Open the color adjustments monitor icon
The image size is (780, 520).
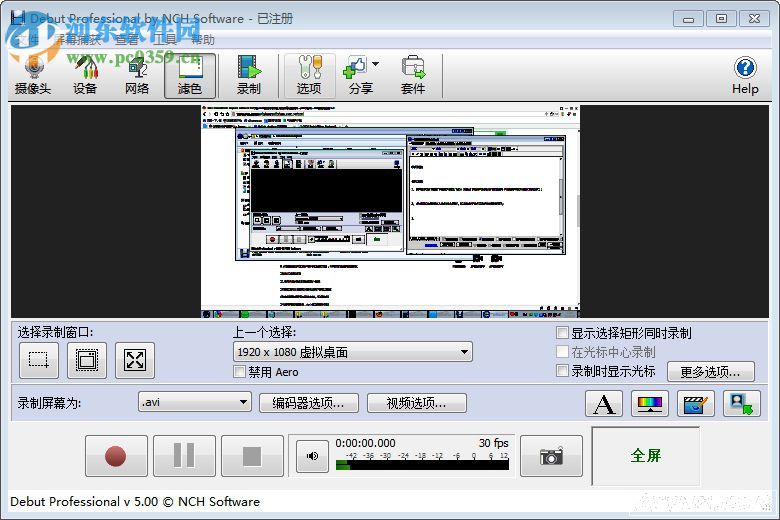tap(651, 404)
